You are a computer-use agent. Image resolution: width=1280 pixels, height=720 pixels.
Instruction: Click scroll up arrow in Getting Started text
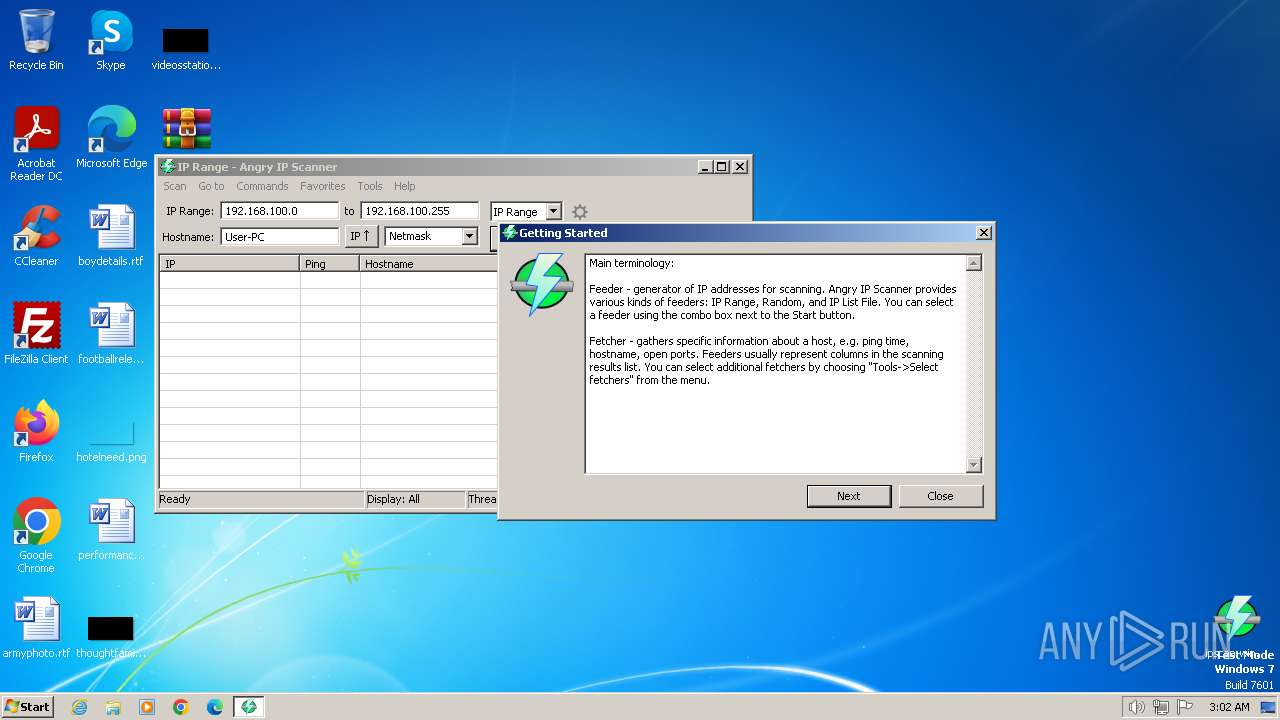[974, 263]
